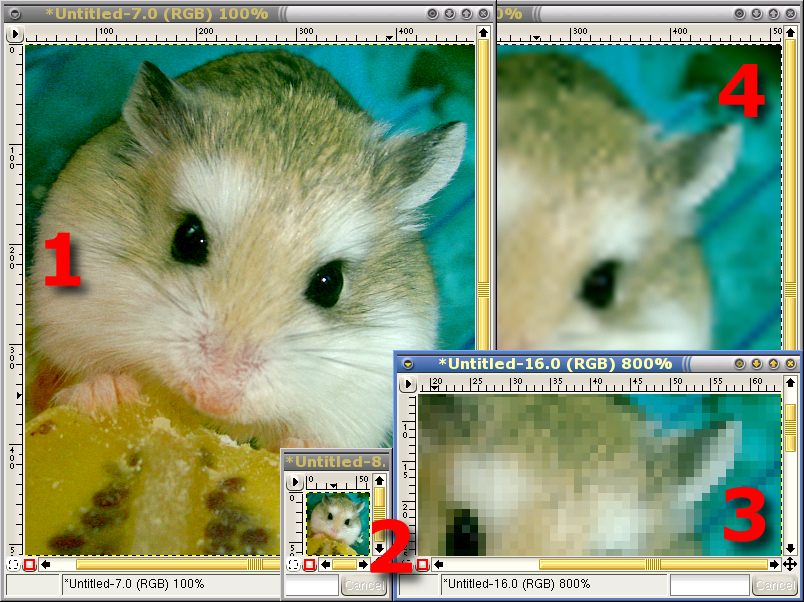The height and width of the screenshot is (602, 804).
Task: Click round iconify button on Untitled-16.0 title bar
Action: coord(739,364)
